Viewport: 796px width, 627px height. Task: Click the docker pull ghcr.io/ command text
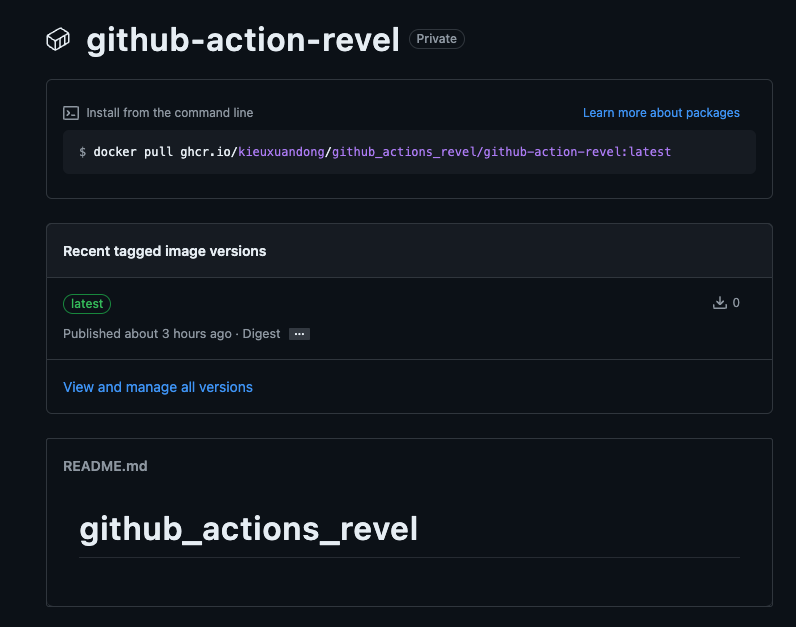tap(165, 152)
